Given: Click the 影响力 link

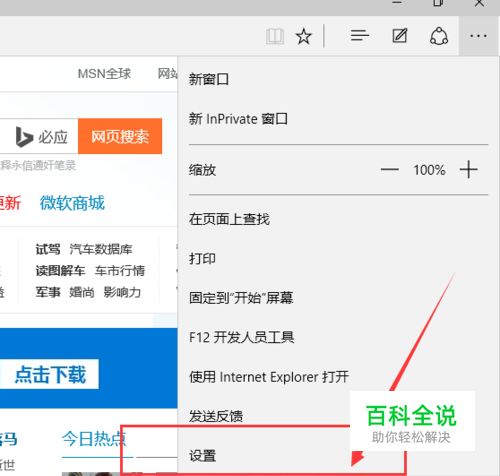Looking at the screenshot, I should pyautogui.click(x=122, y=292).
